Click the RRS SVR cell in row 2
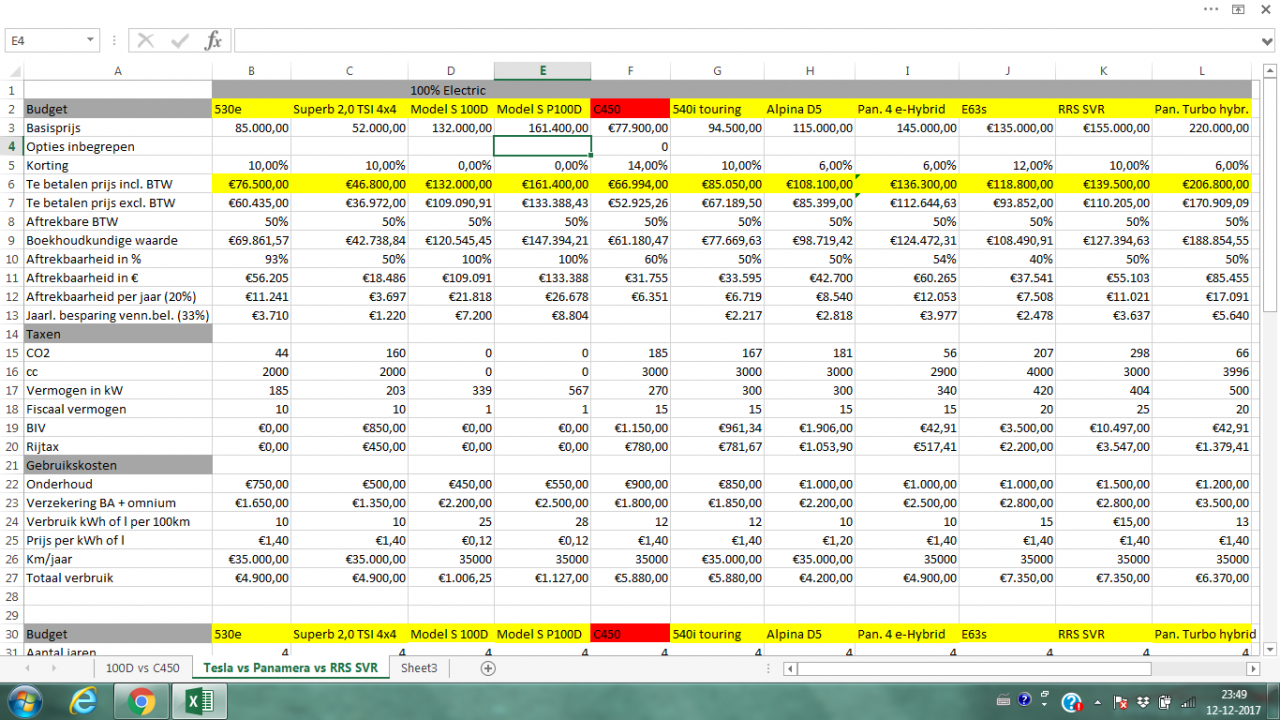The image size is (1280, 720). pos(1103,109)
